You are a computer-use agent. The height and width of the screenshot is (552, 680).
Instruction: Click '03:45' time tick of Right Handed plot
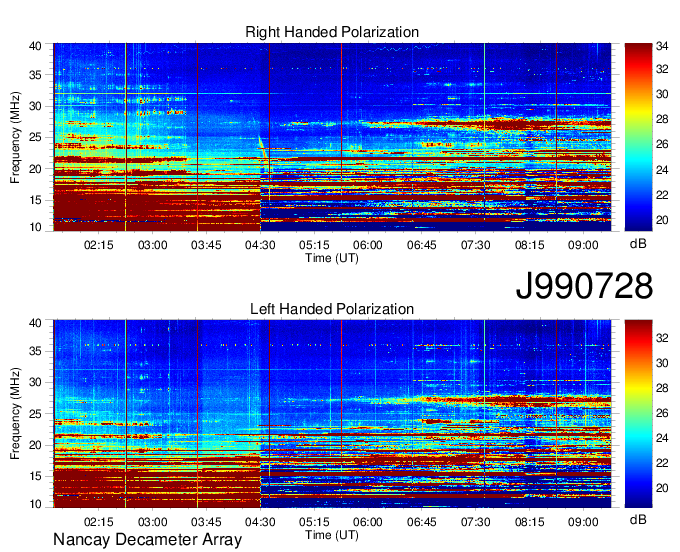(206, 245)
